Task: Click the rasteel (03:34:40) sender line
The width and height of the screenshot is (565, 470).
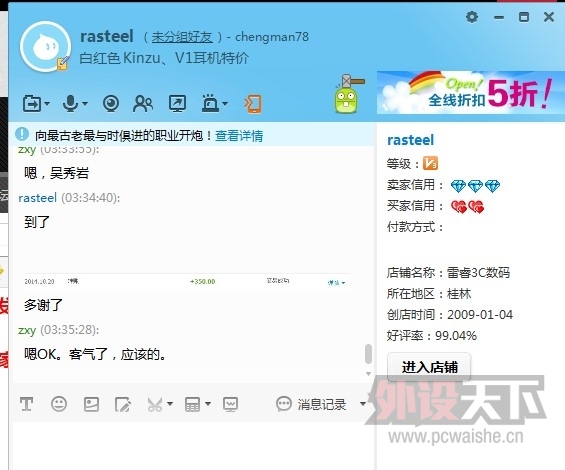Action: coord(69,198)
